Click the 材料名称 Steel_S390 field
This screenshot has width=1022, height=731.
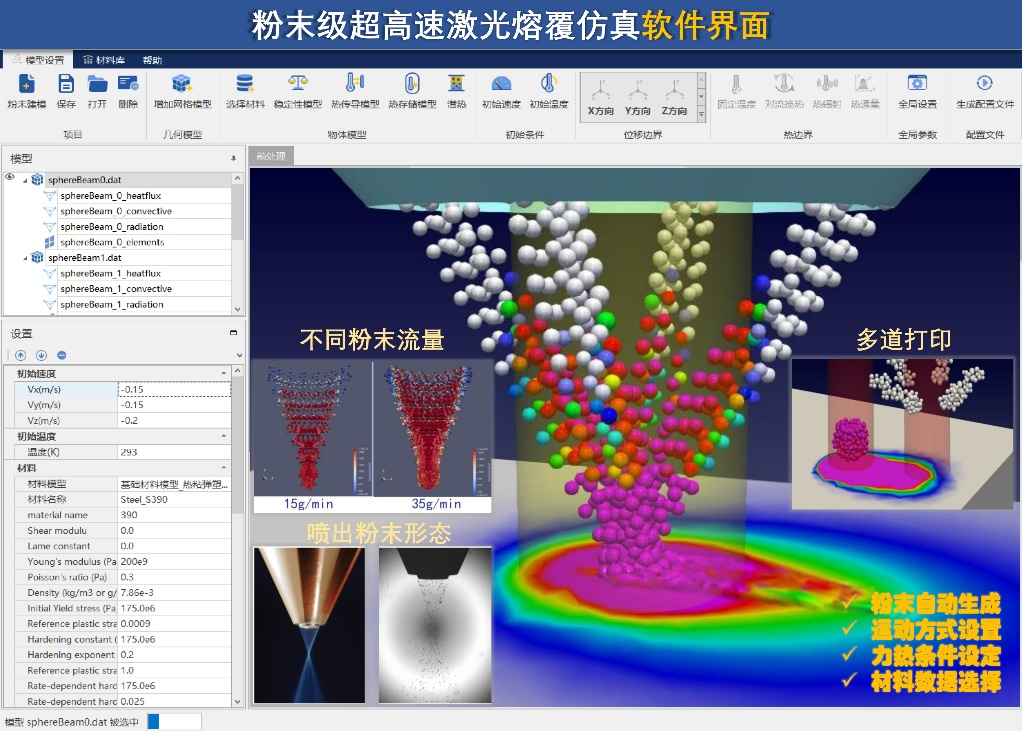click(174, 500)
